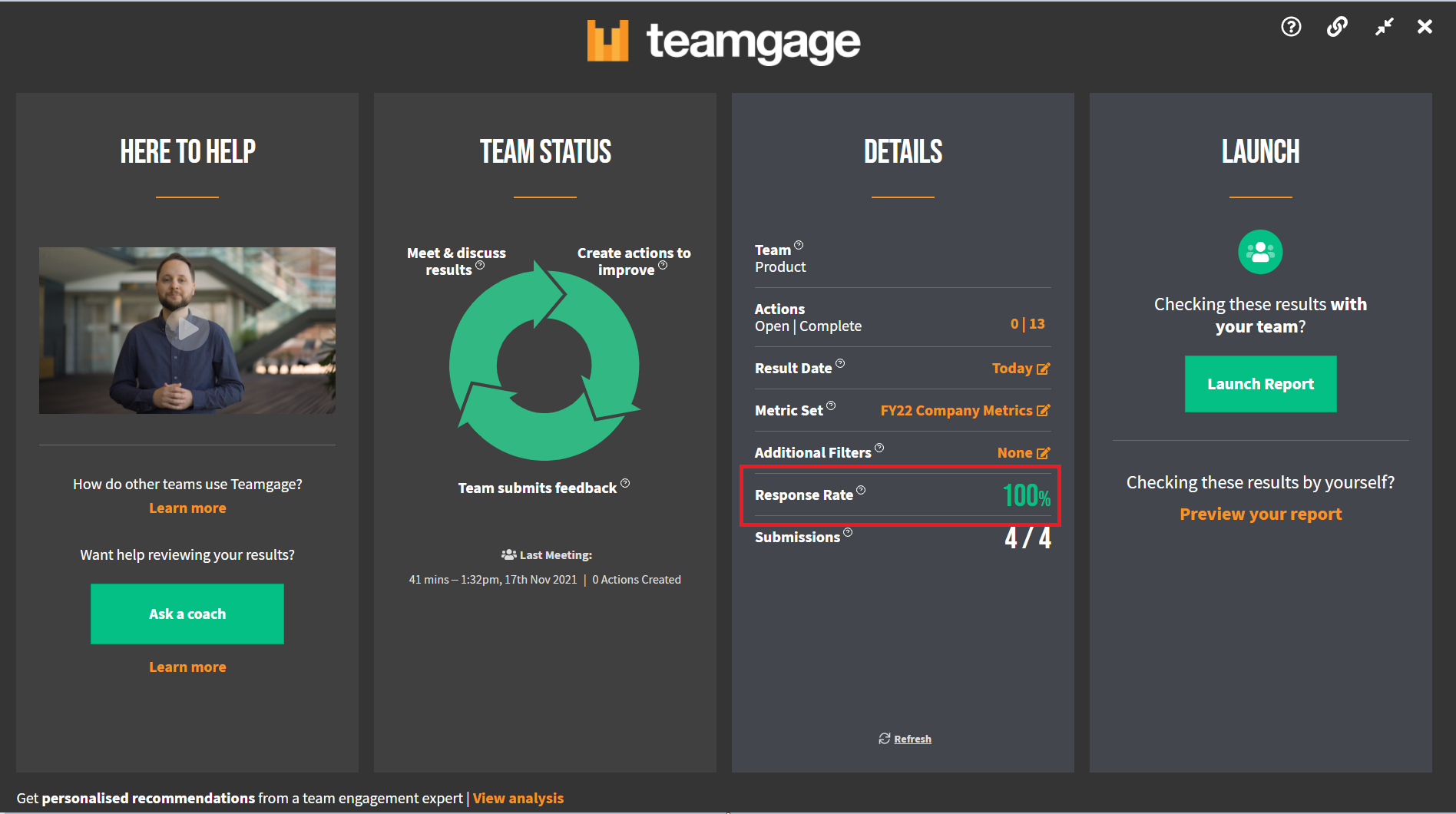Image resolution: width=1456 pixels, height=814 pixels.
Task: Open info icon next to Meet & discuss results
Action: coord(480,266)
